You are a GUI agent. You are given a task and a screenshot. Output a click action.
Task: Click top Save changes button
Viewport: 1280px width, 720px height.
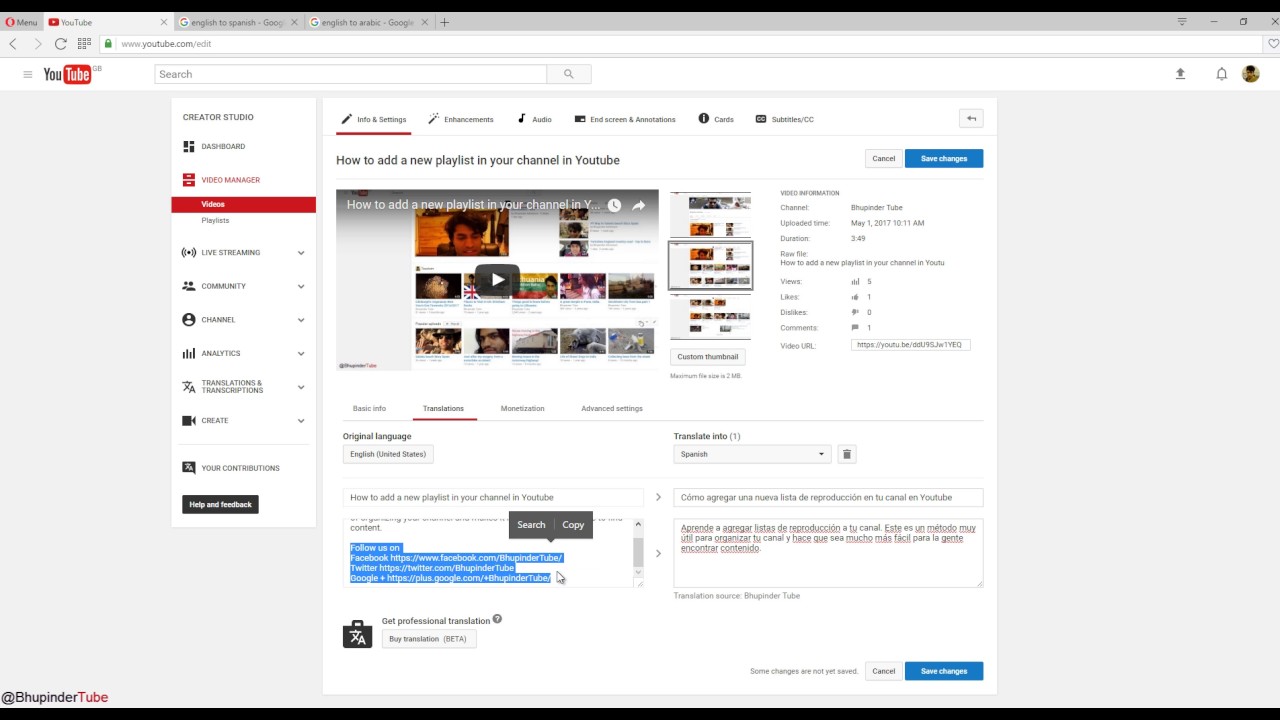[944, 158]
